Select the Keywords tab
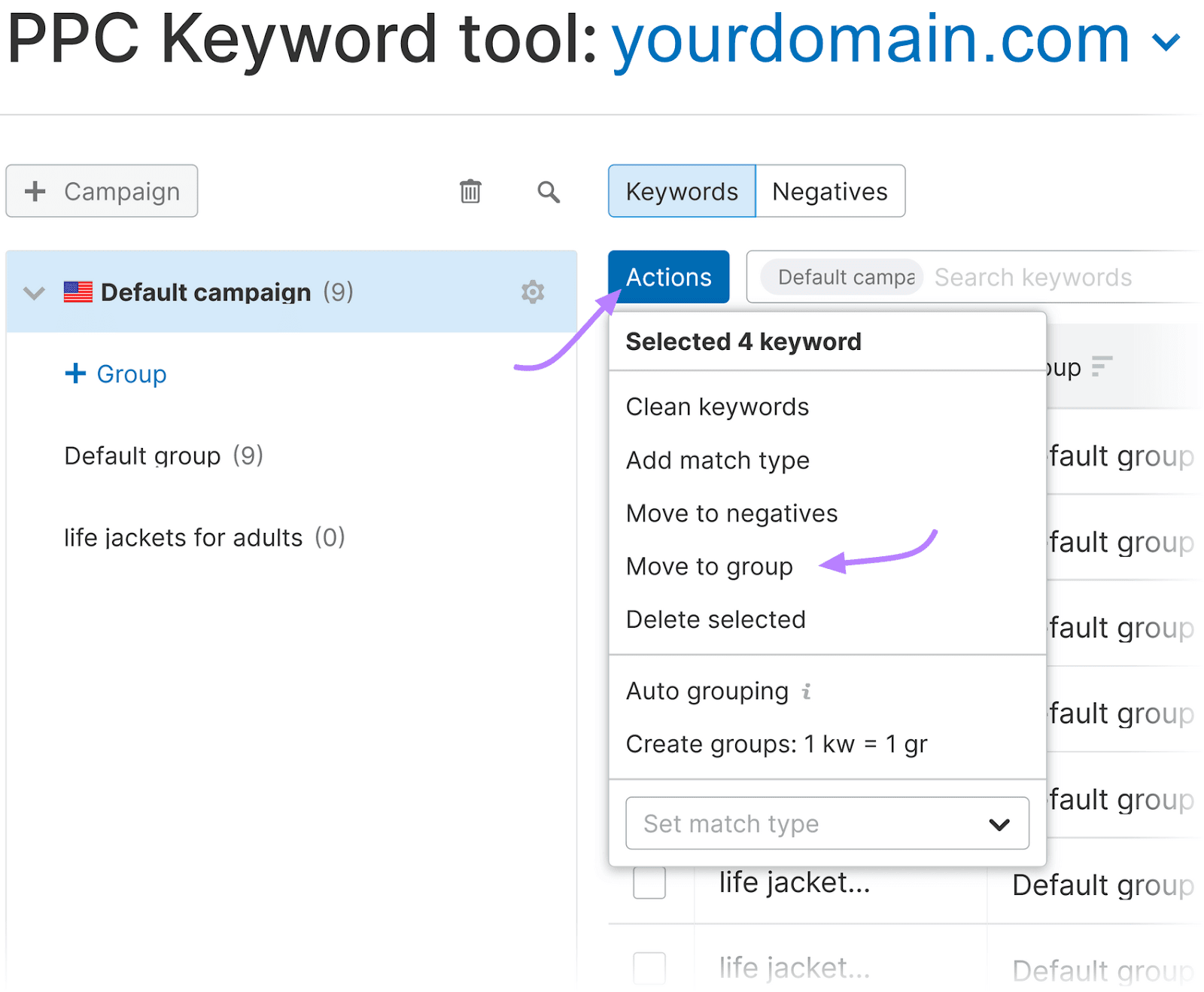 pyautogui.click(x=682, y=191)
